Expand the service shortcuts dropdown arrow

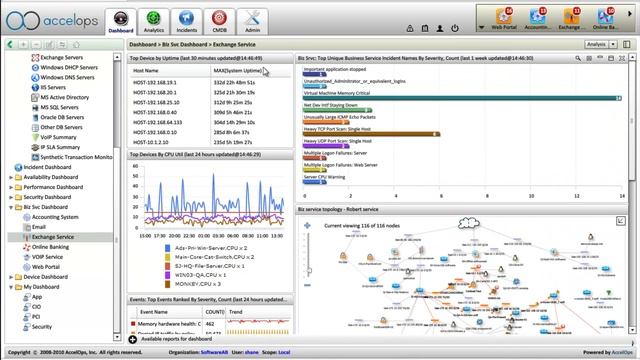tap(482, 27)
